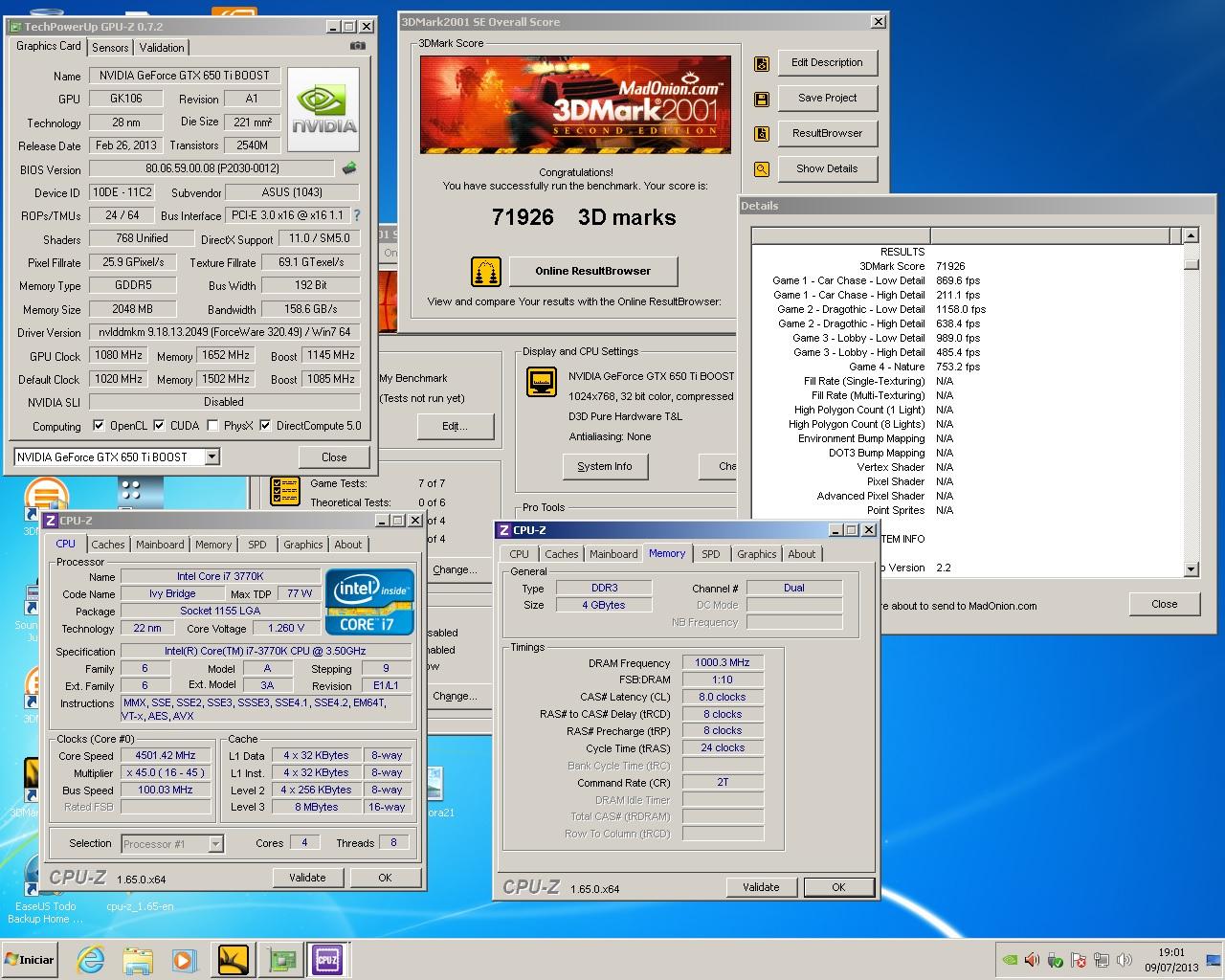Click Validate in the CPU-Z Memory window
Image resolution: width=1225 pixels, height=980 pixels.
point(761,887)
